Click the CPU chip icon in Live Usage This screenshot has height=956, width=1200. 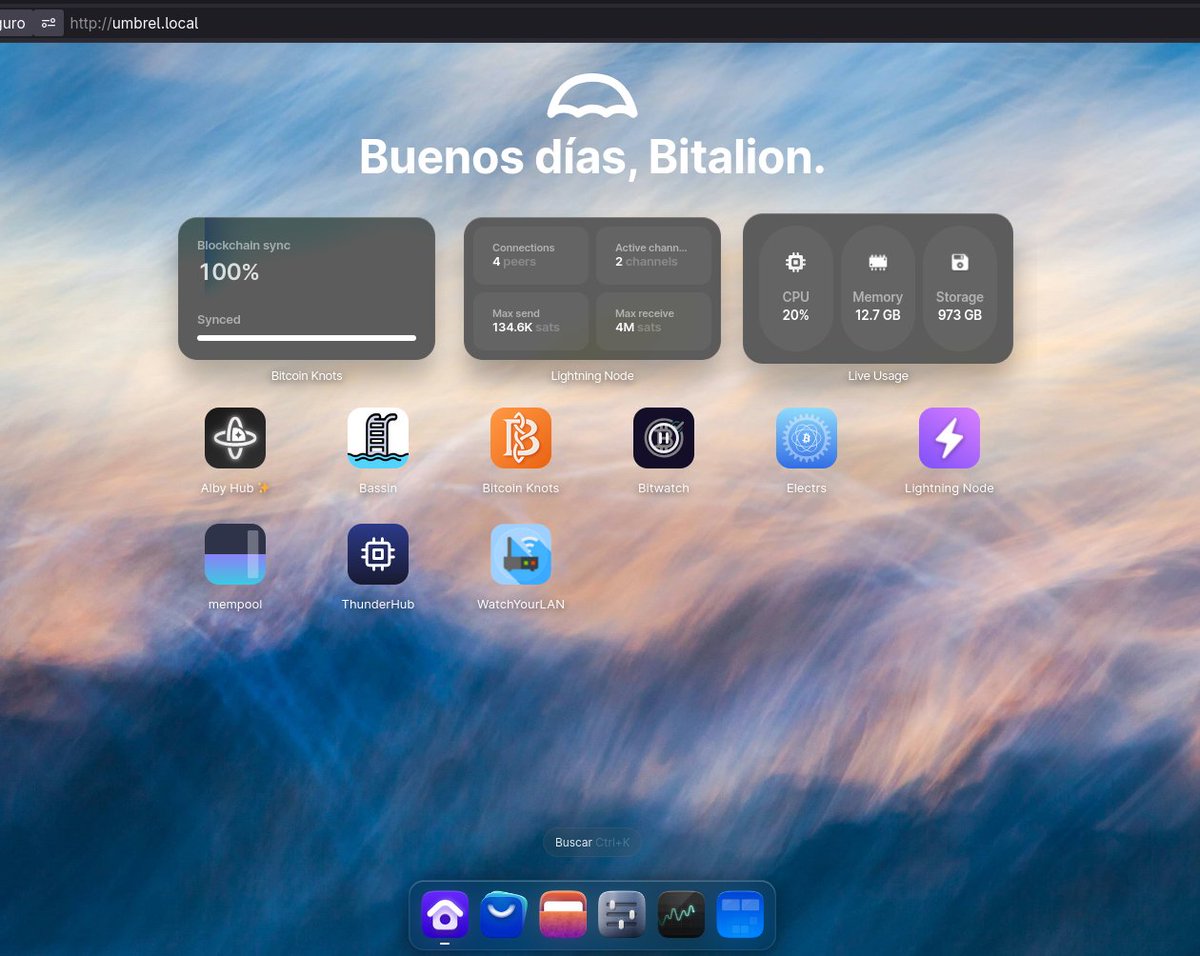pyautogui.click(x=796, y=262)
